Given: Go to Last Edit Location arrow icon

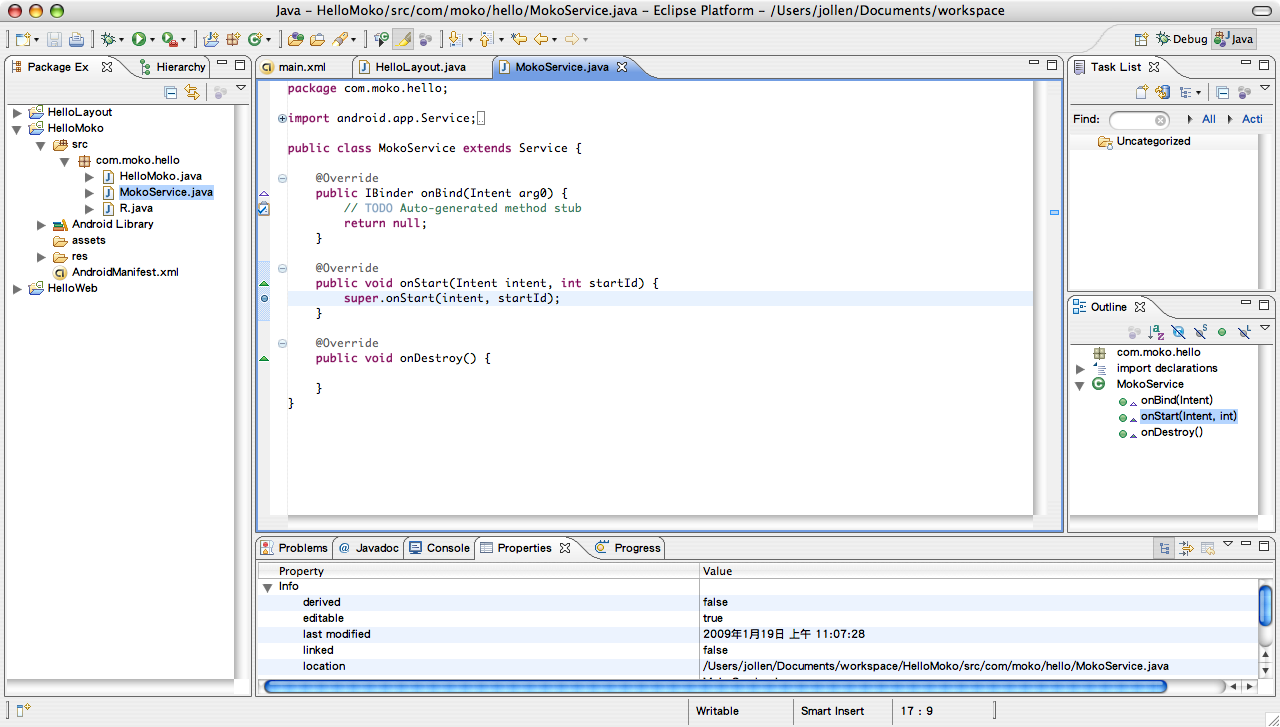Looking at the screenshot, I should (518, 39).
